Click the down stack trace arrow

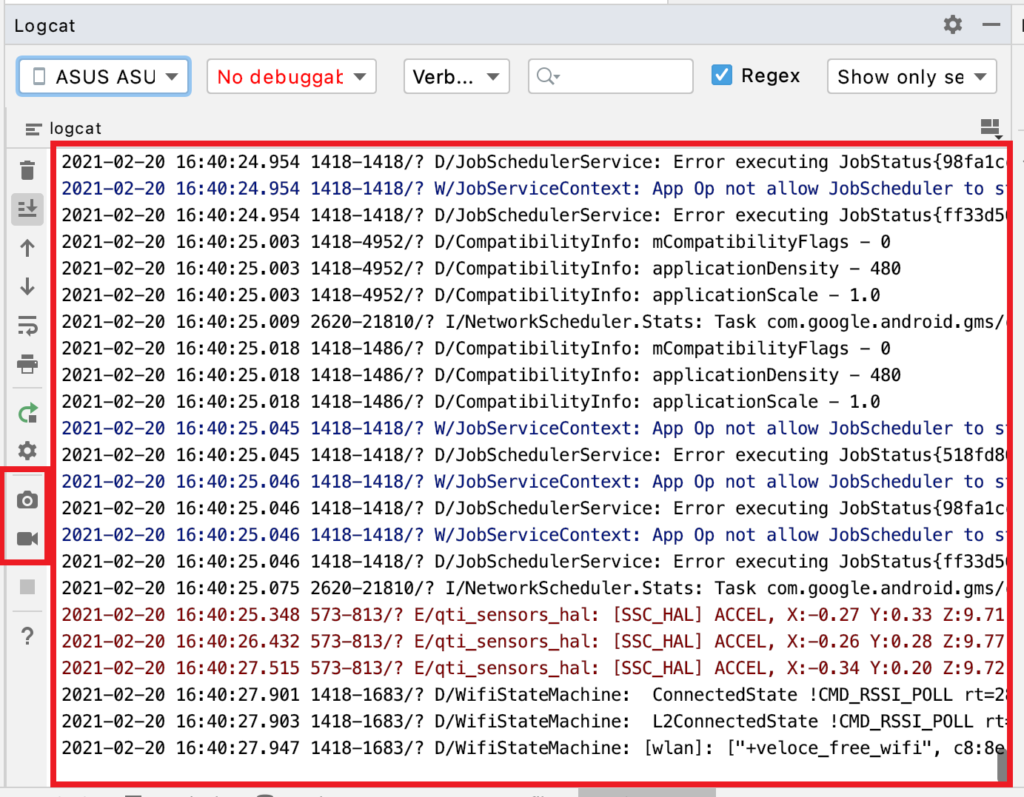[x=27, y=286]
